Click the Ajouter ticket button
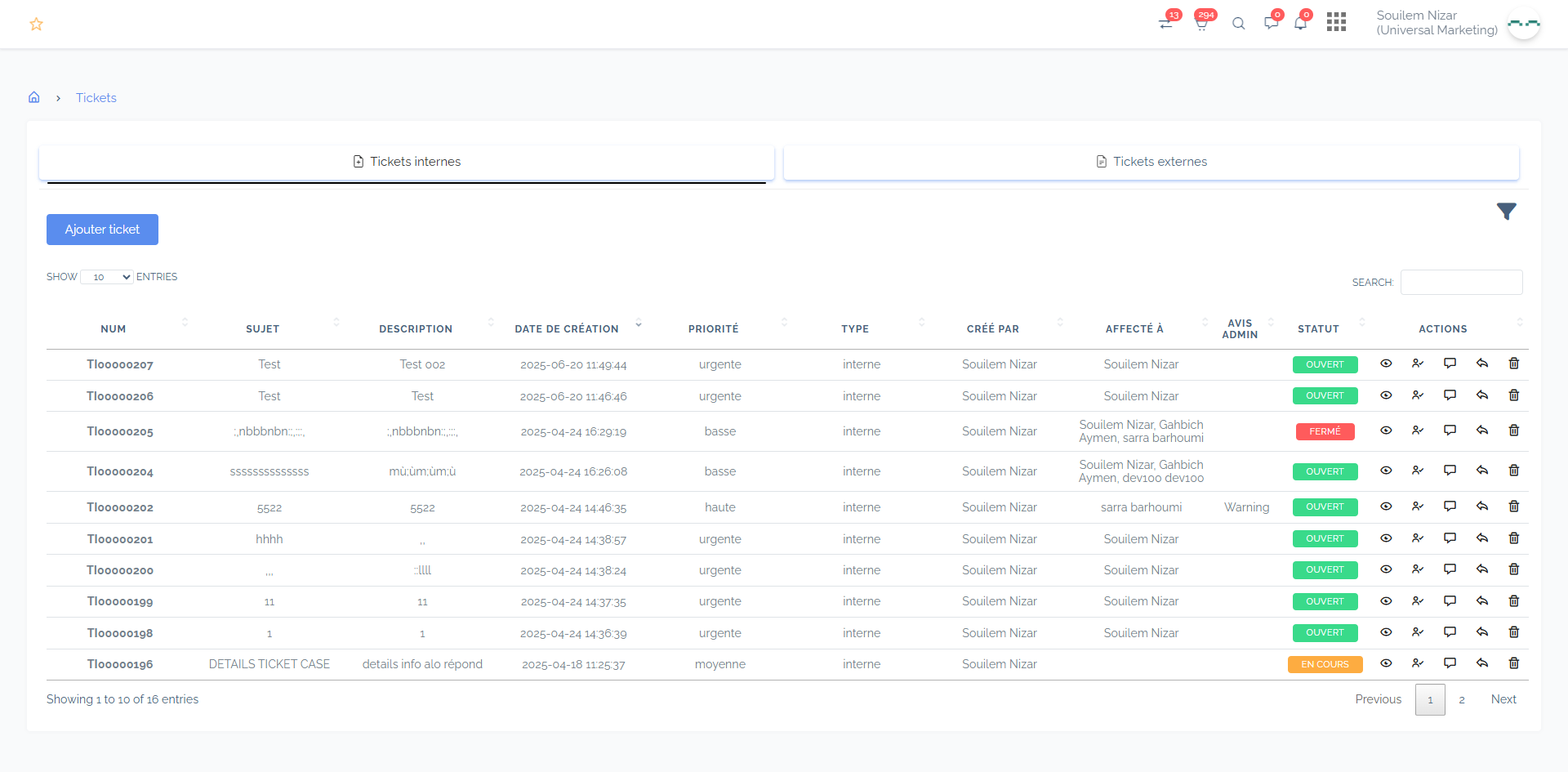The height and width of the screenshot is (772, 1568). (x=102, y=230)
